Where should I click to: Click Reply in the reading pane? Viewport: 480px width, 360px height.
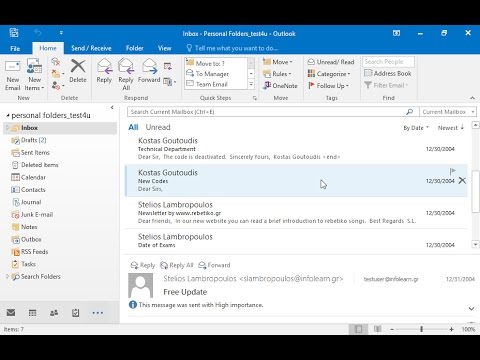(x=143, y=265)
